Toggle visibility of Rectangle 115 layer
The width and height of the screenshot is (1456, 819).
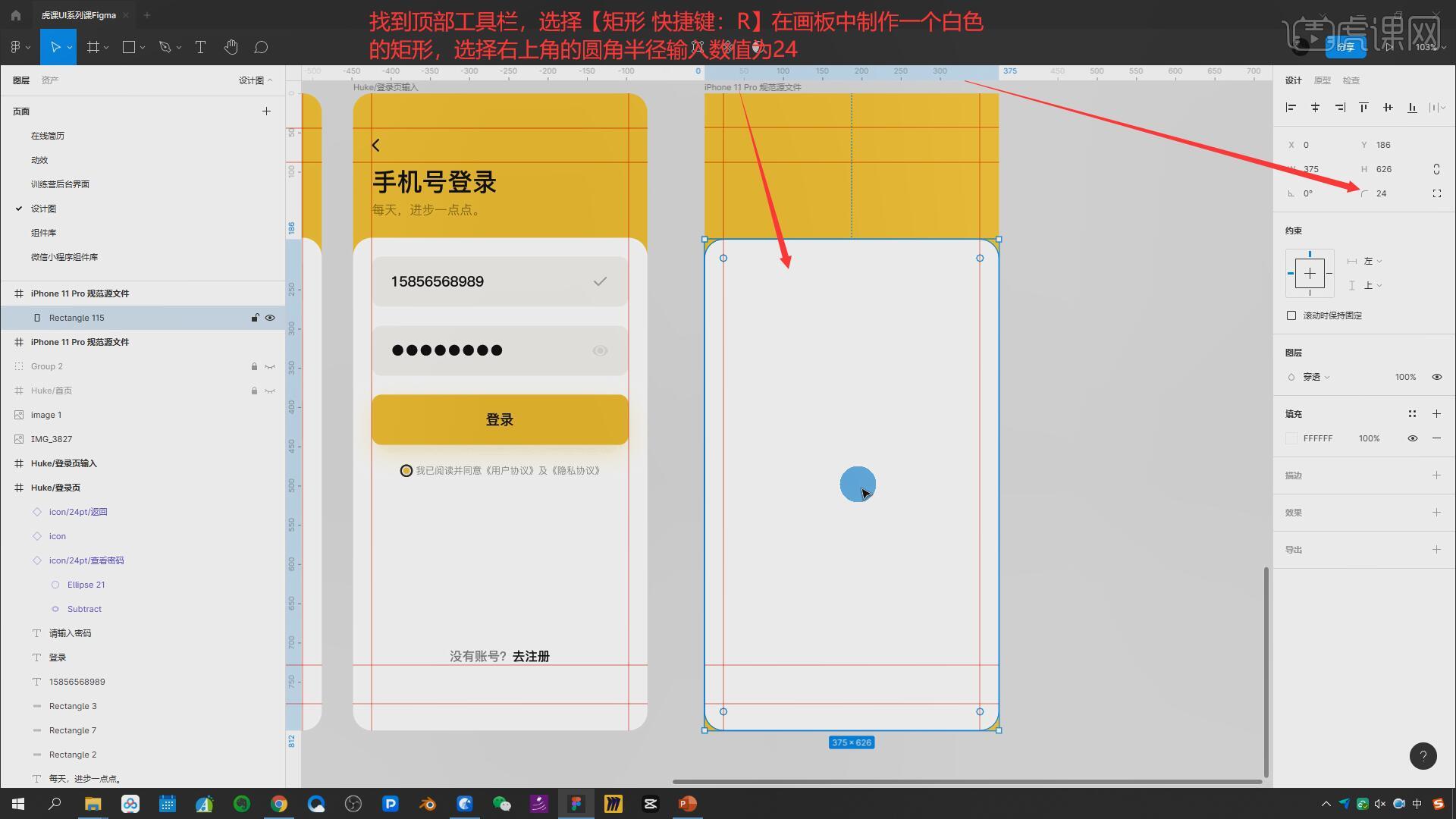(270, 318)
